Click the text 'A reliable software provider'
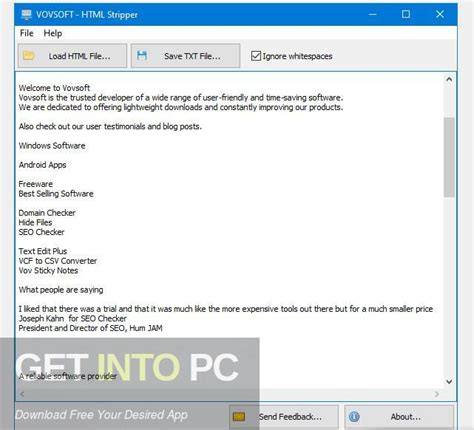474x430 pixels. click(68, 376)
